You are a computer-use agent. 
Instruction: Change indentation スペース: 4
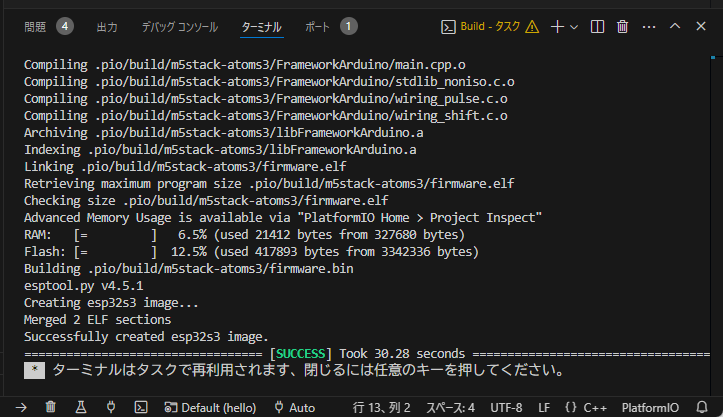tap(450, 408)
